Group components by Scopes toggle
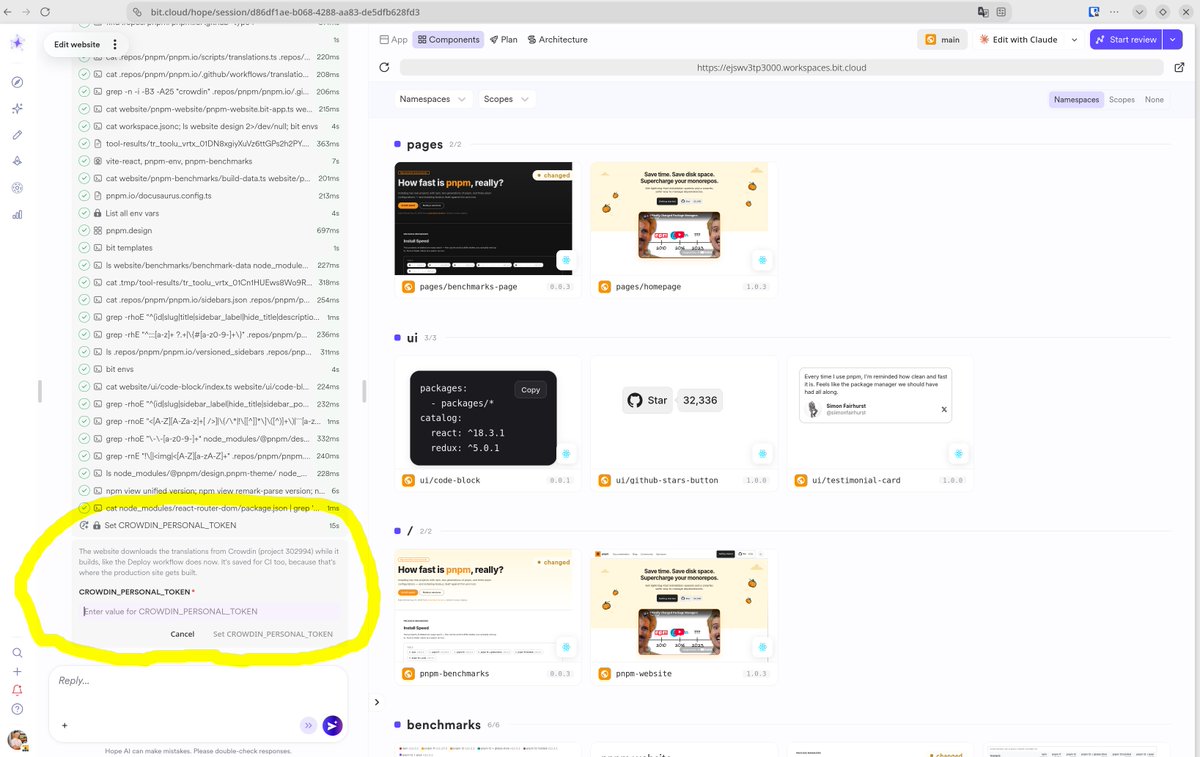1200x757 pixels. pyautogui.click(x=1122, y=100)
